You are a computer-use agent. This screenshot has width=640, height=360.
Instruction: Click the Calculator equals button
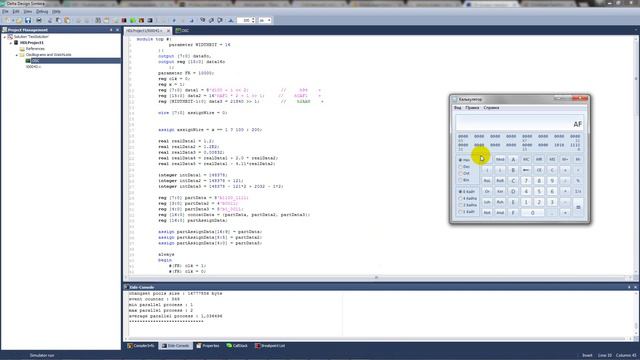(578, 207)
